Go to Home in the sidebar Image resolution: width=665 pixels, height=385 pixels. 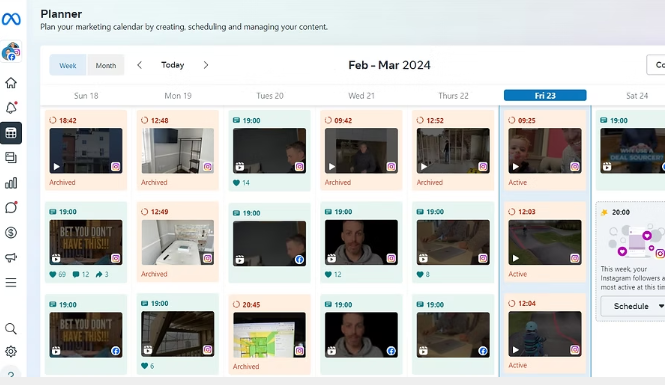pos(11,83)
